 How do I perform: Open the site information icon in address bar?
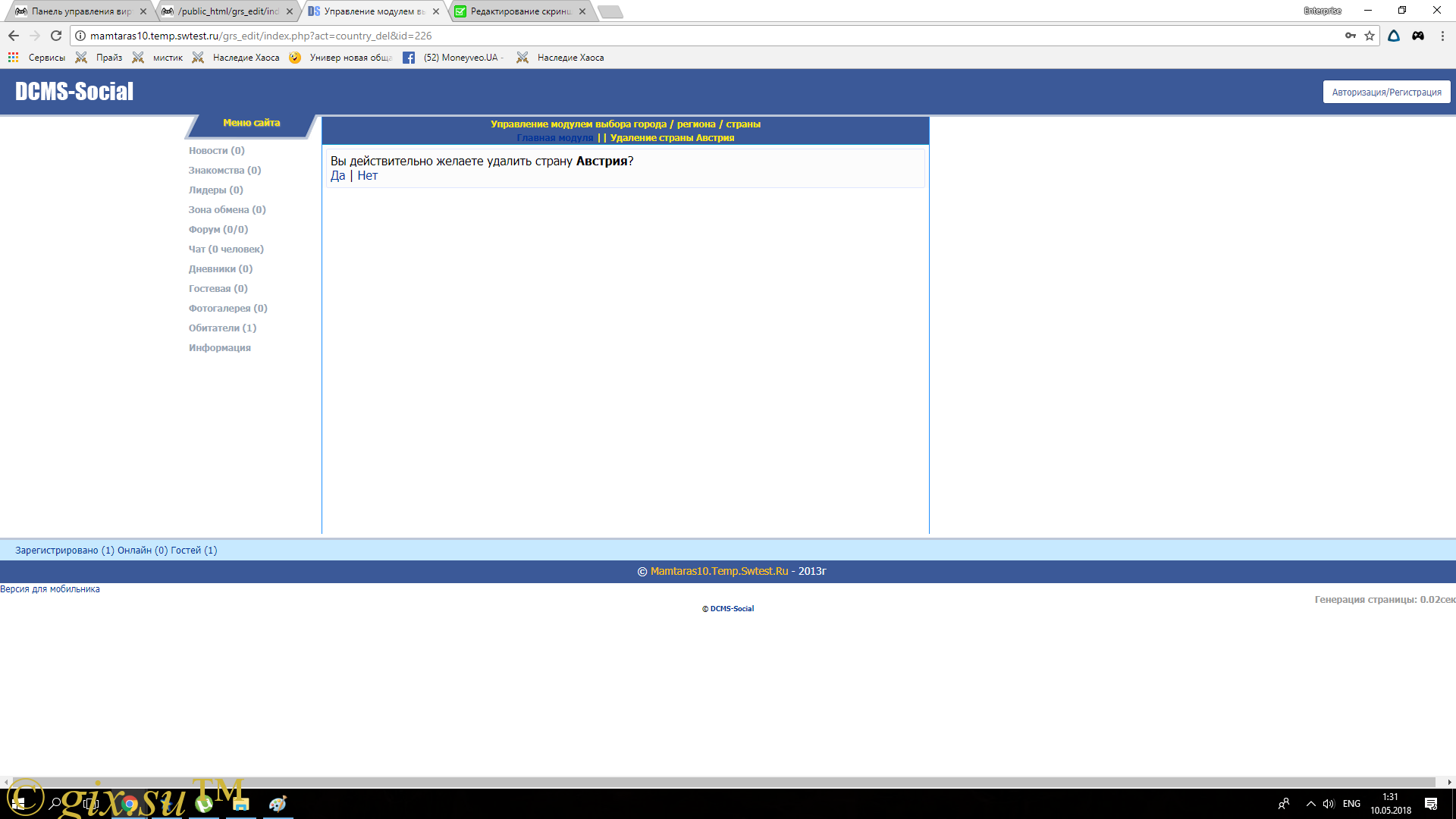click(80, 36)
